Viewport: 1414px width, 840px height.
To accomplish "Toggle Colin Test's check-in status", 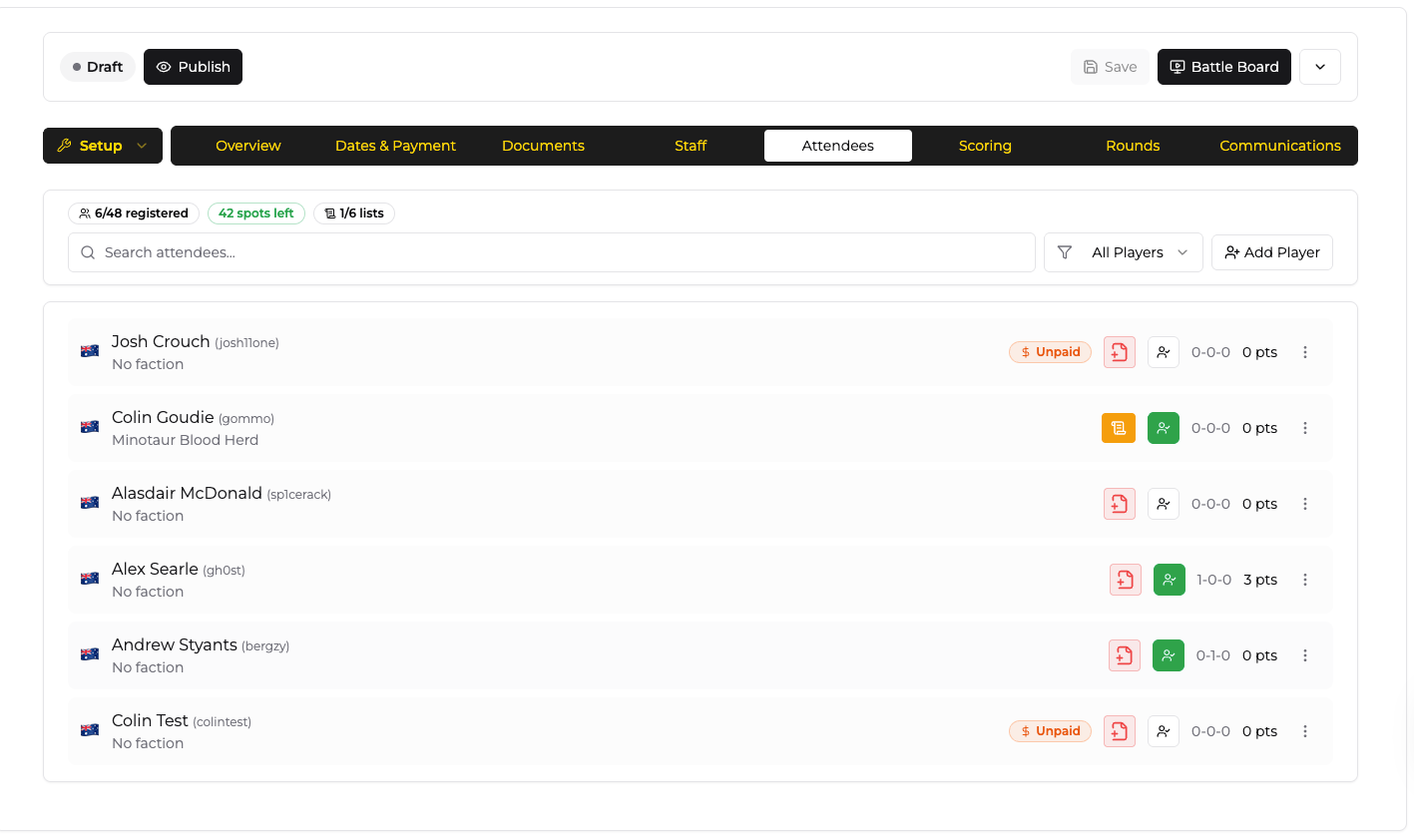I will pyautogui.click(x=1164, y=731).
